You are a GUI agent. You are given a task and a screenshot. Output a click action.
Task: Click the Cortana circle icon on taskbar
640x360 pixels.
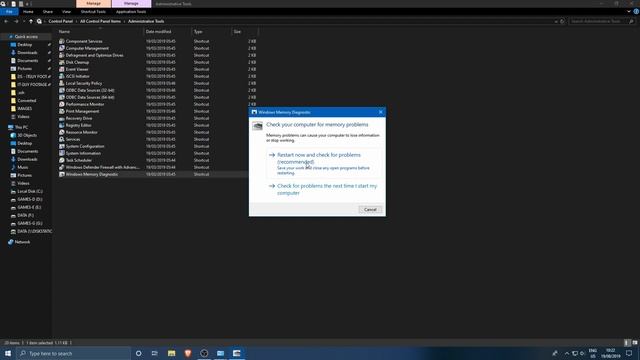pos(138,353)
